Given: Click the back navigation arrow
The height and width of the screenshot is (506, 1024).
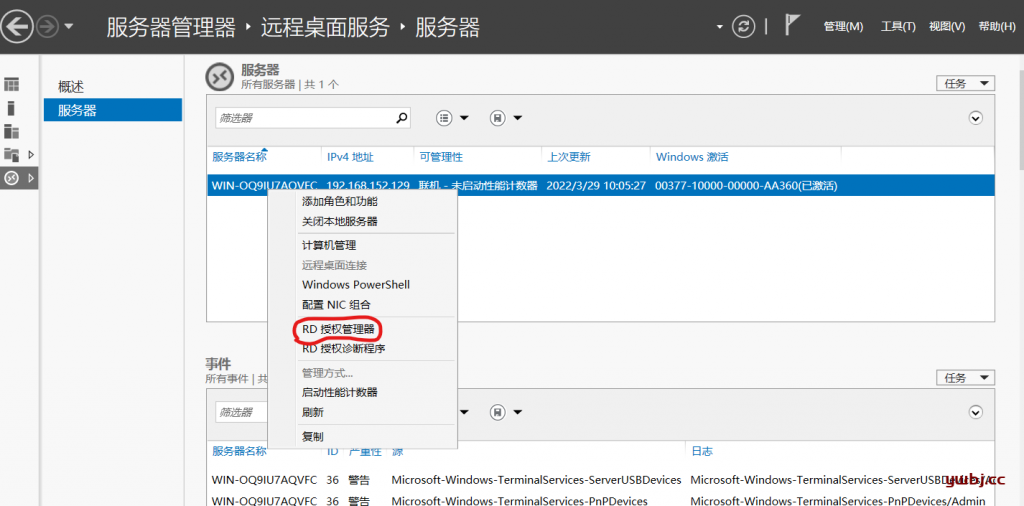Looking at the screenshot, I should coord(18,27).
